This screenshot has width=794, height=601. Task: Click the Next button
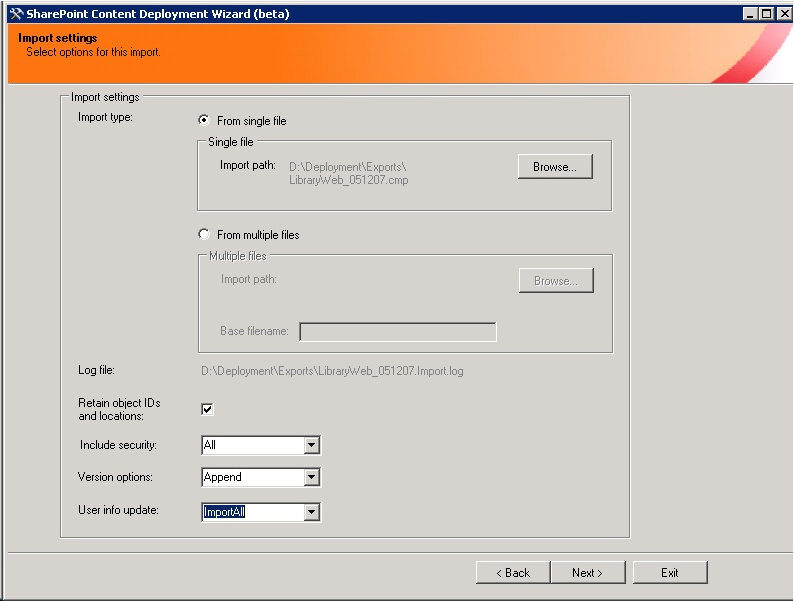pos(588,573)
